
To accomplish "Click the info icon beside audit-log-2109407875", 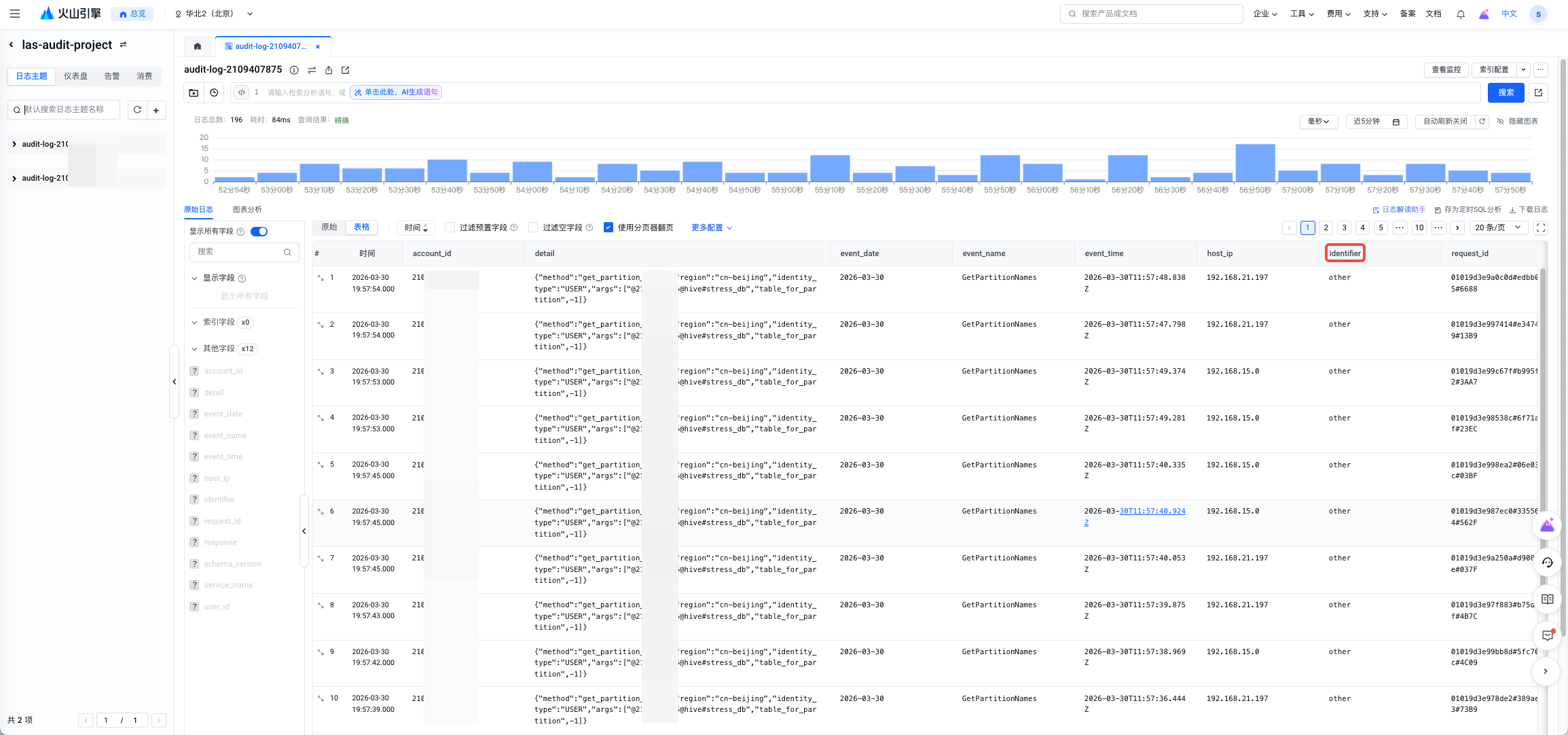I will click(x=294, y=70).
